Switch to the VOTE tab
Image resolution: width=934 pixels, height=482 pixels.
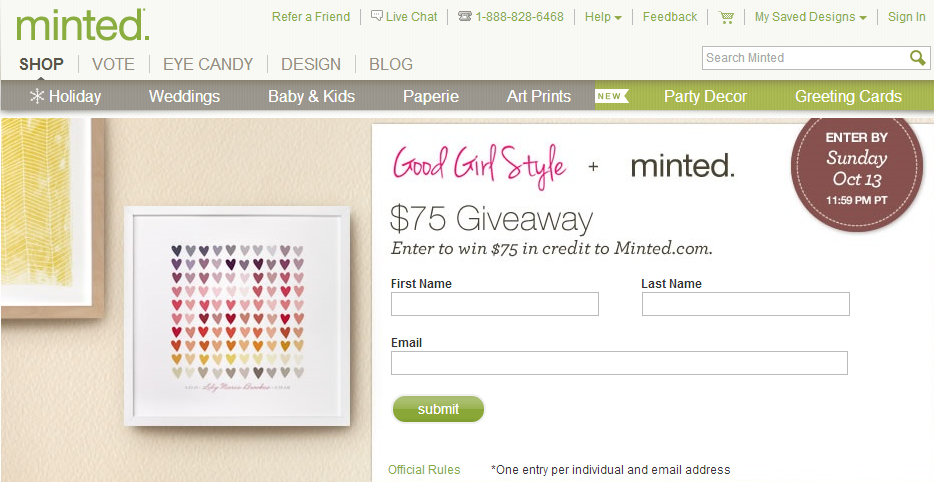(x=113, y=64)
